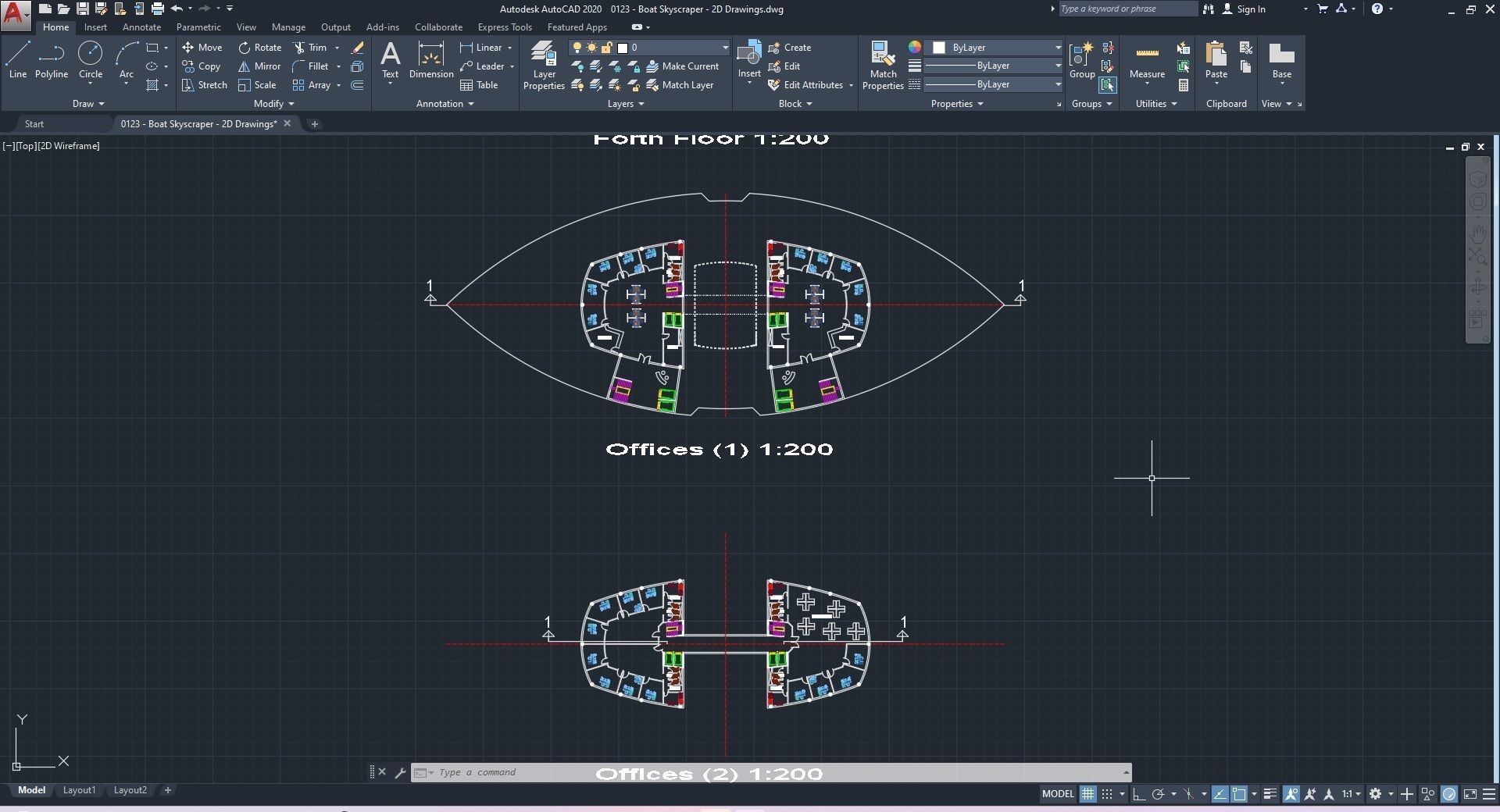
Task: Apply the Fillet tool
Action: tap(310, 66)
